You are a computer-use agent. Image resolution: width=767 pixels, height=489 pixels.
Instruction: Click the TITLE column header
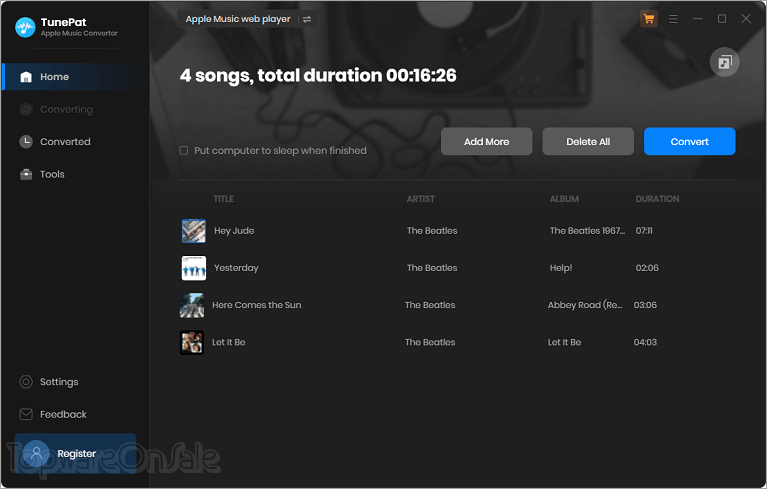(224, 199)
